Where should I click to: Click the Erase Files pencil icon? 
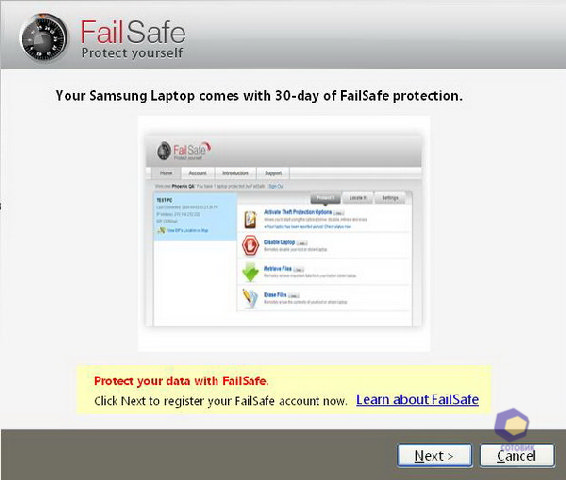tap(250, 298)
